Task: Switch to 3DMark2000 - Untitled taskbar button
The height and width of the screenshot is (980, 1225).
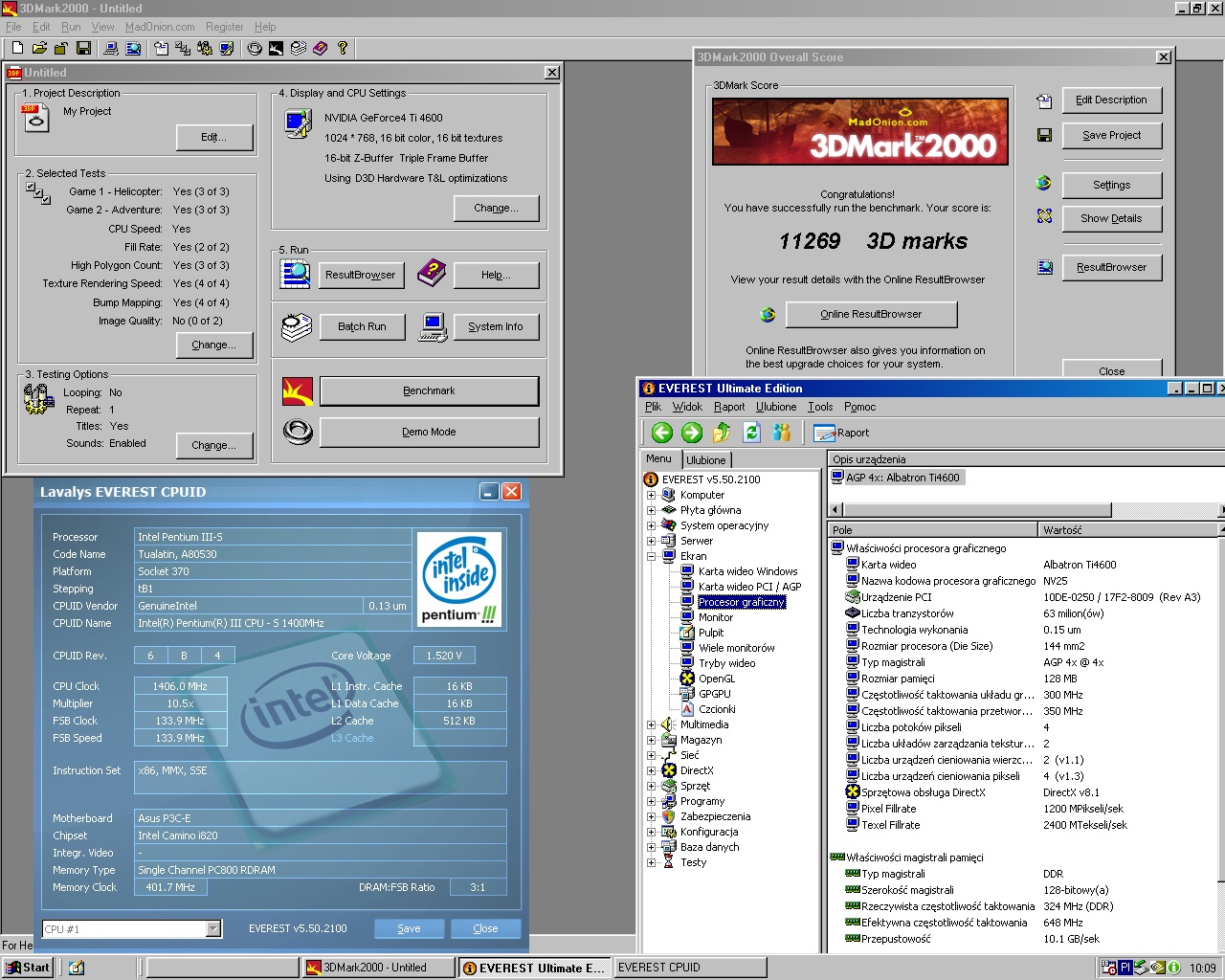Action: tap(378, 968)
